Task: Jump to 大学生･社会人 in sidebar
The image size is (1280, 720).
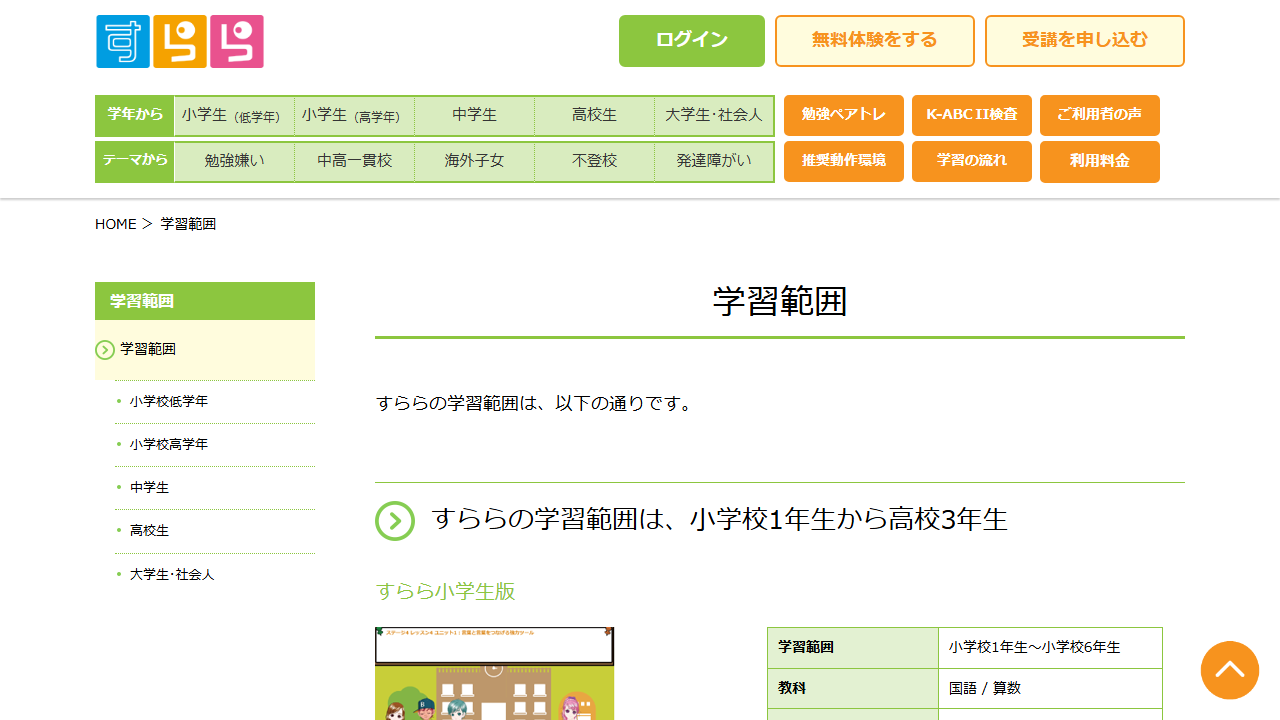Action: pos(172,575)
